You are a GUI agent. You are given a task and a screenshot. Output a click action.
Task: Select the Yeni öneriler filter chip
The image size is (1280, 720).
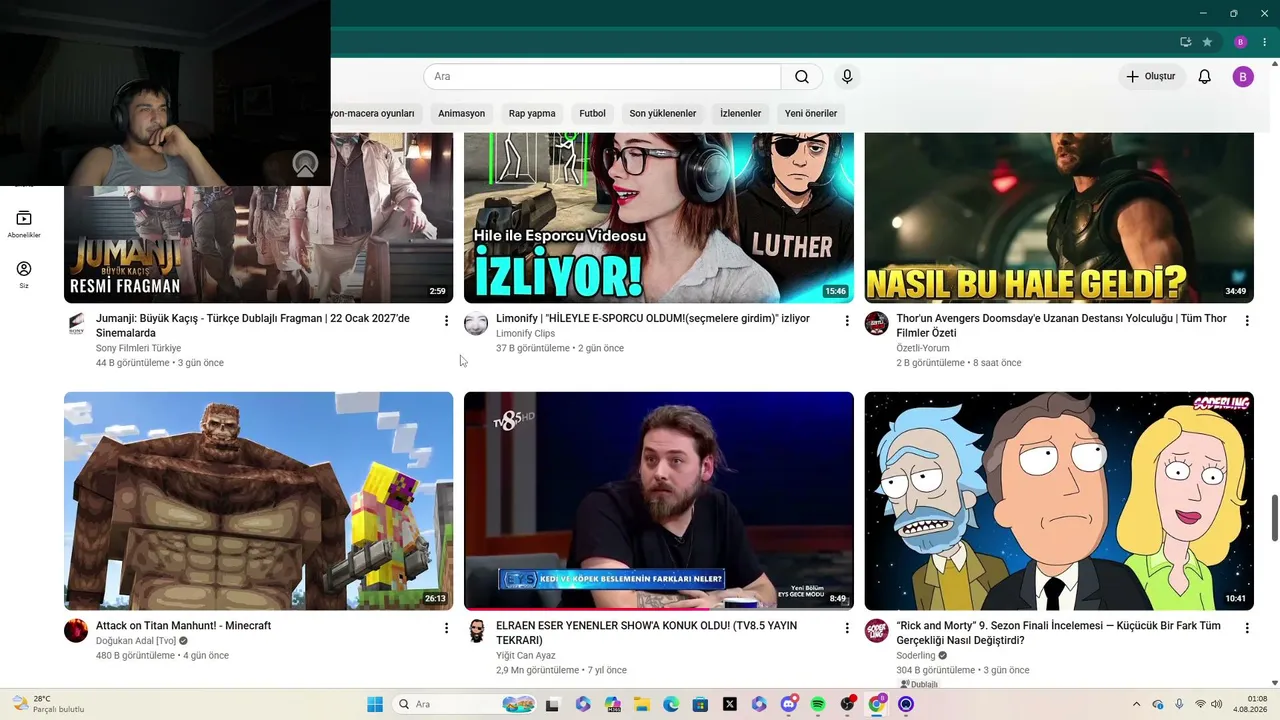[811, 113]
